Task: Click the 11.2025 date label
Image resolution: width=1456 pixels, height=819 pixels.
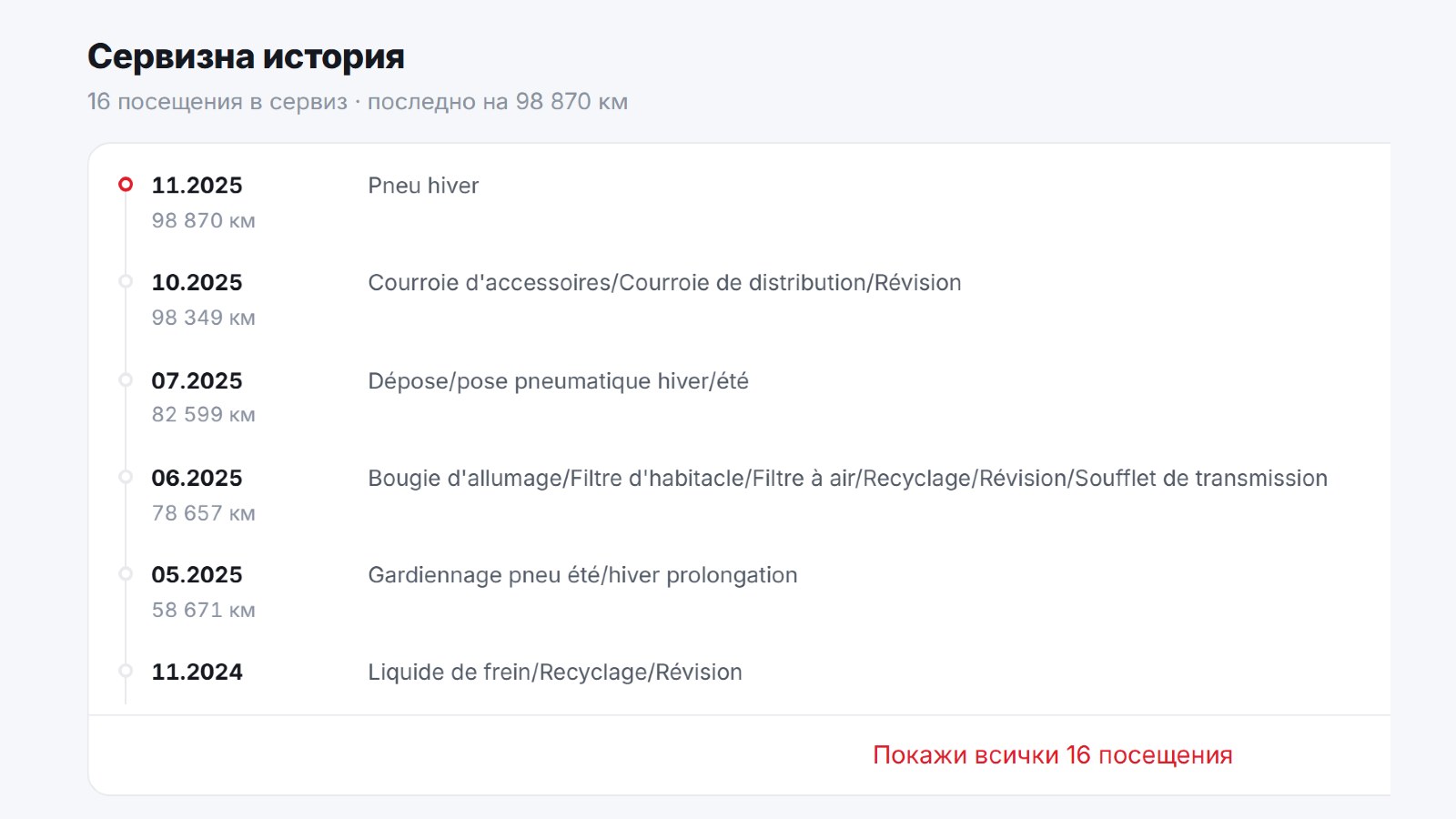Action: click(197, 186)
